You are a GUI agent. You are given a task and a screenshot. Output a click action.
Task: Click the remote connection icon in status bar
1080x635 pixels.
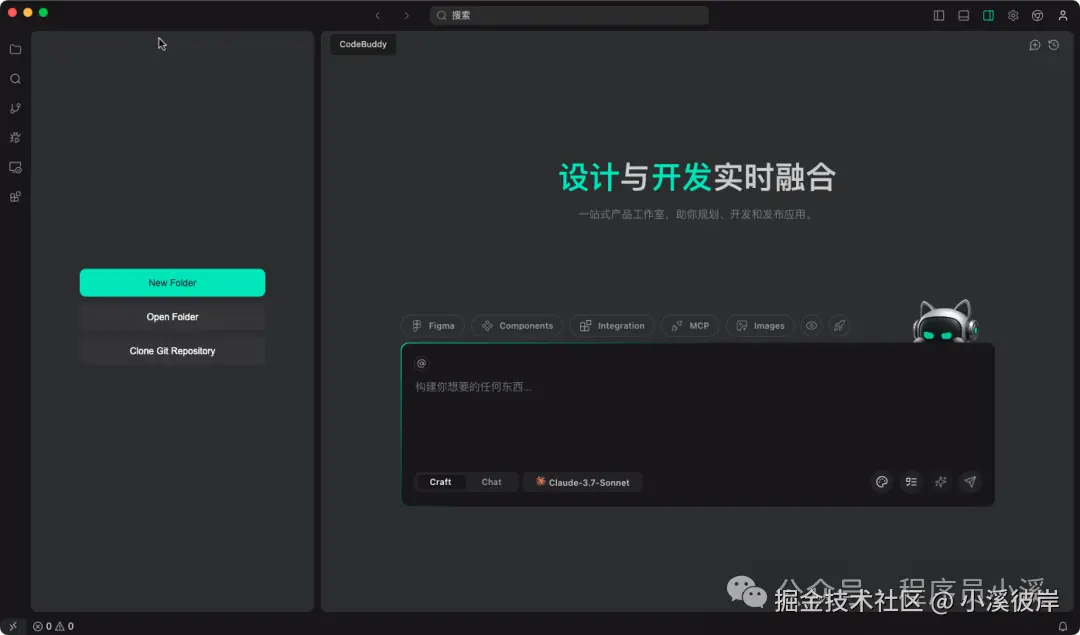(x=13, y=626)
